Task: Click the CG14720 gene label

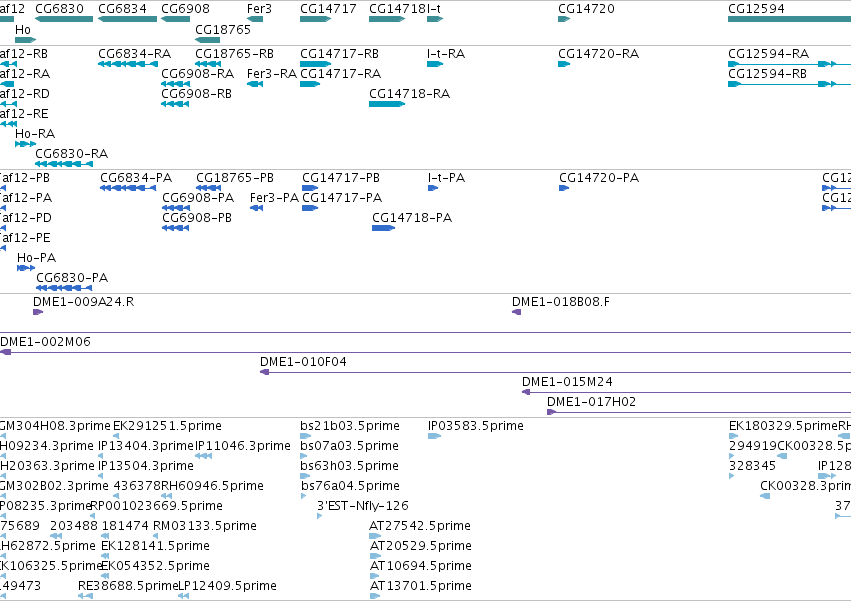Action: coord(587,9)
